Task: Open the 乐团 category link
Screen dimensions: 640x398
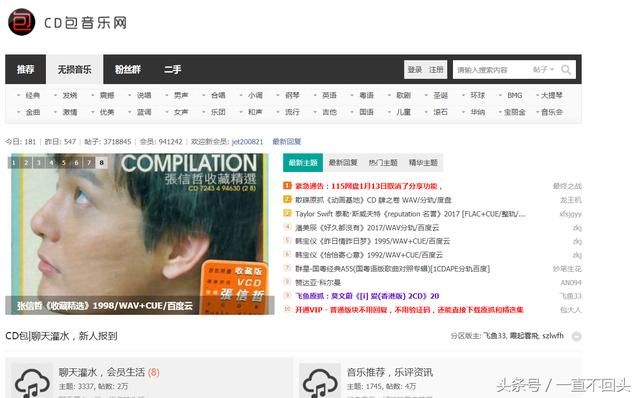Action: tap(218, 112)
